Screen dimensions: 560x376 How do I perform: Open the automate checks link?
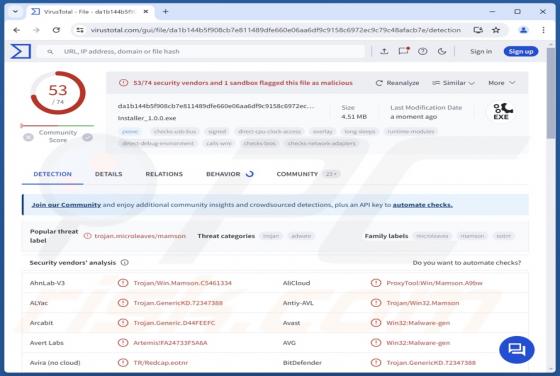coord(422,205)
